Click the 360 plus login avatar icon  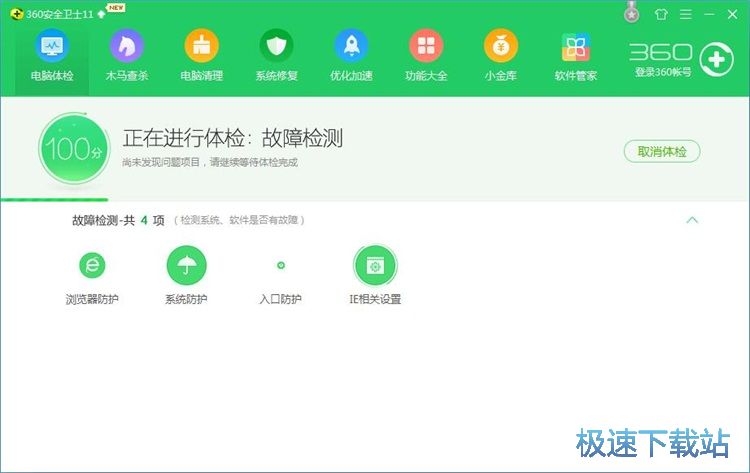click(716, 60)
